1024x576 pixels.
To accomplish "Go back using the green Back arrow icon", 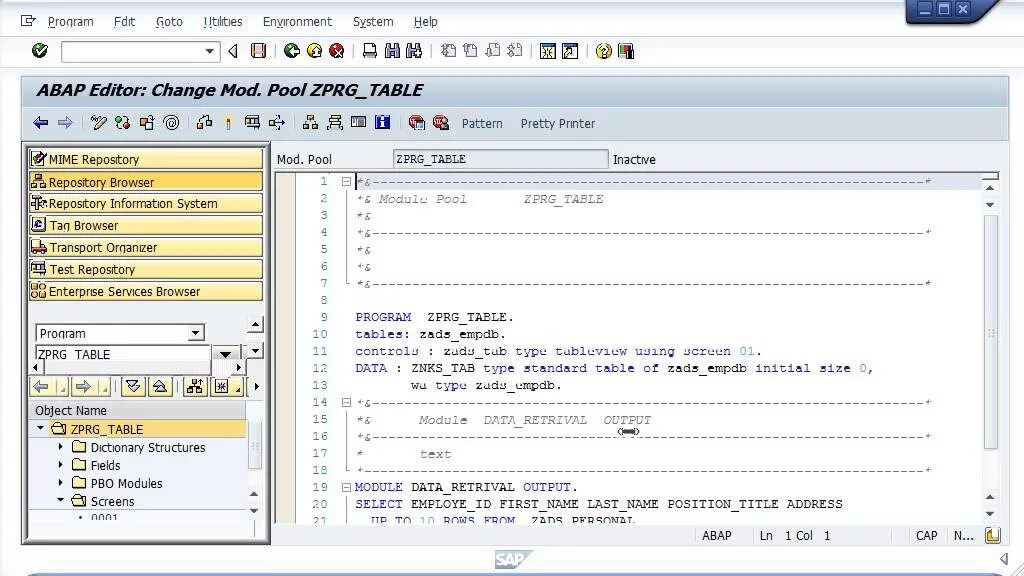I will pyautogui.click(x=292, y=51).
